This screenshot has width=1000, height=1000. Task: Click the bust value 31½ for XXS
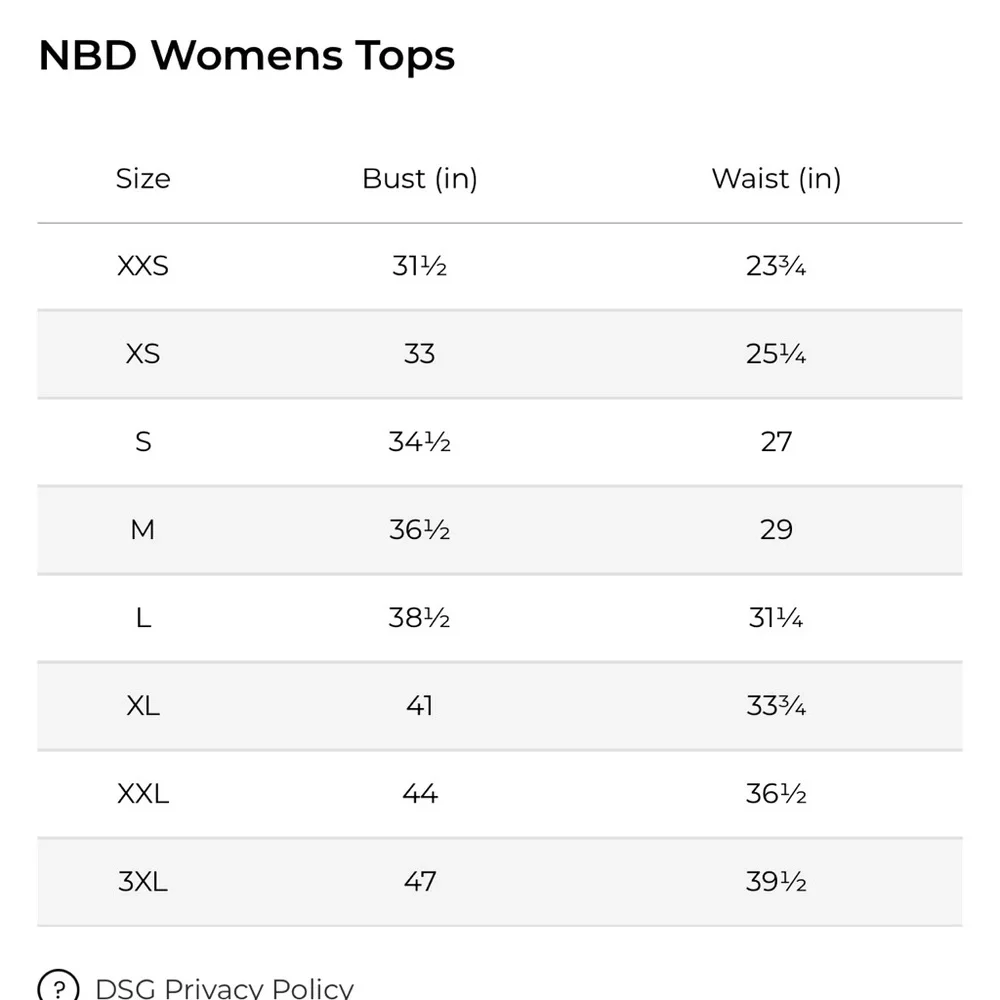(x=420, y=267)
